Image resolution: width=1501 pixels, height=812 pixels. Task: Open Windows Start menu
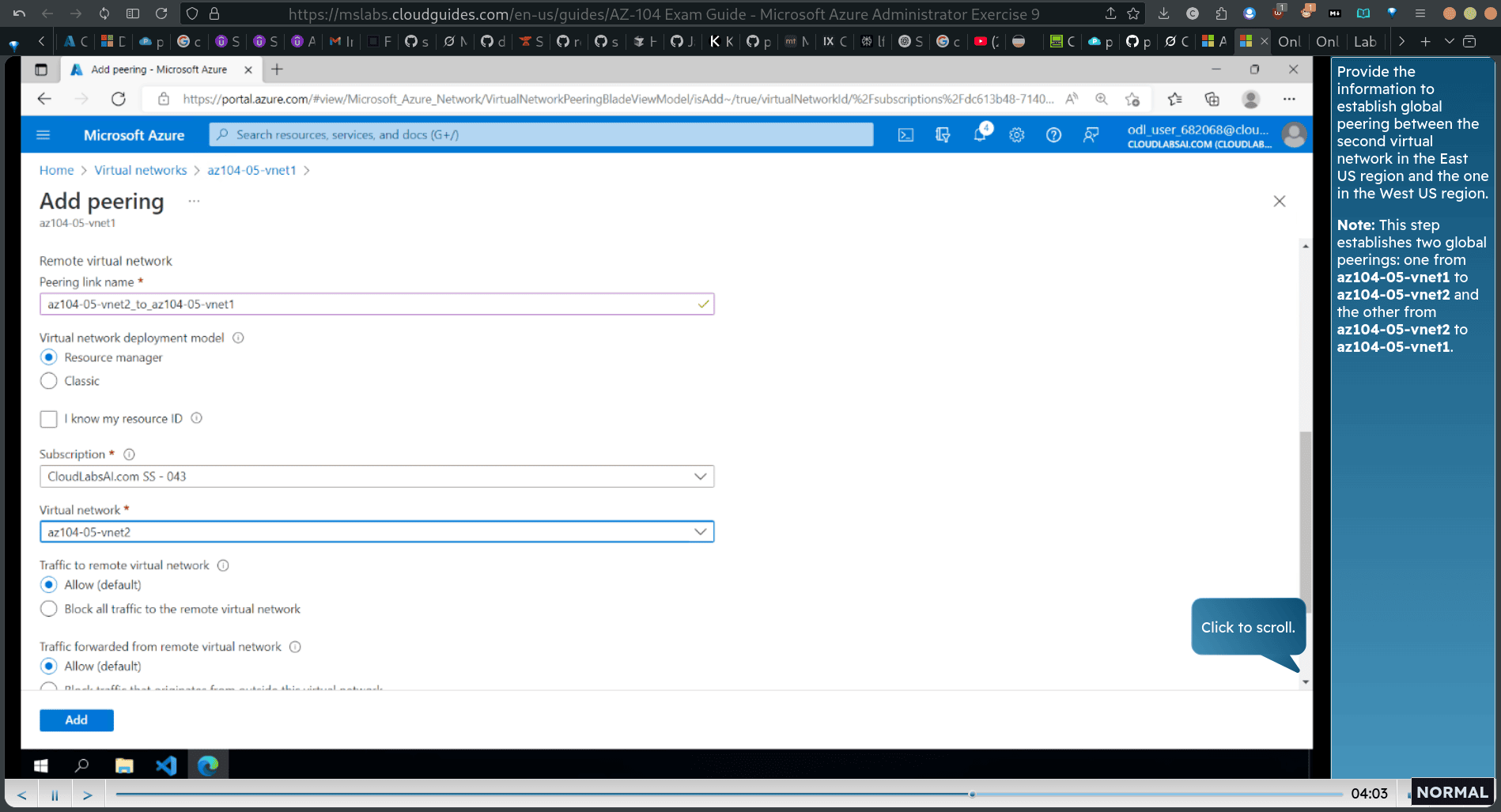tap(41, 765)
